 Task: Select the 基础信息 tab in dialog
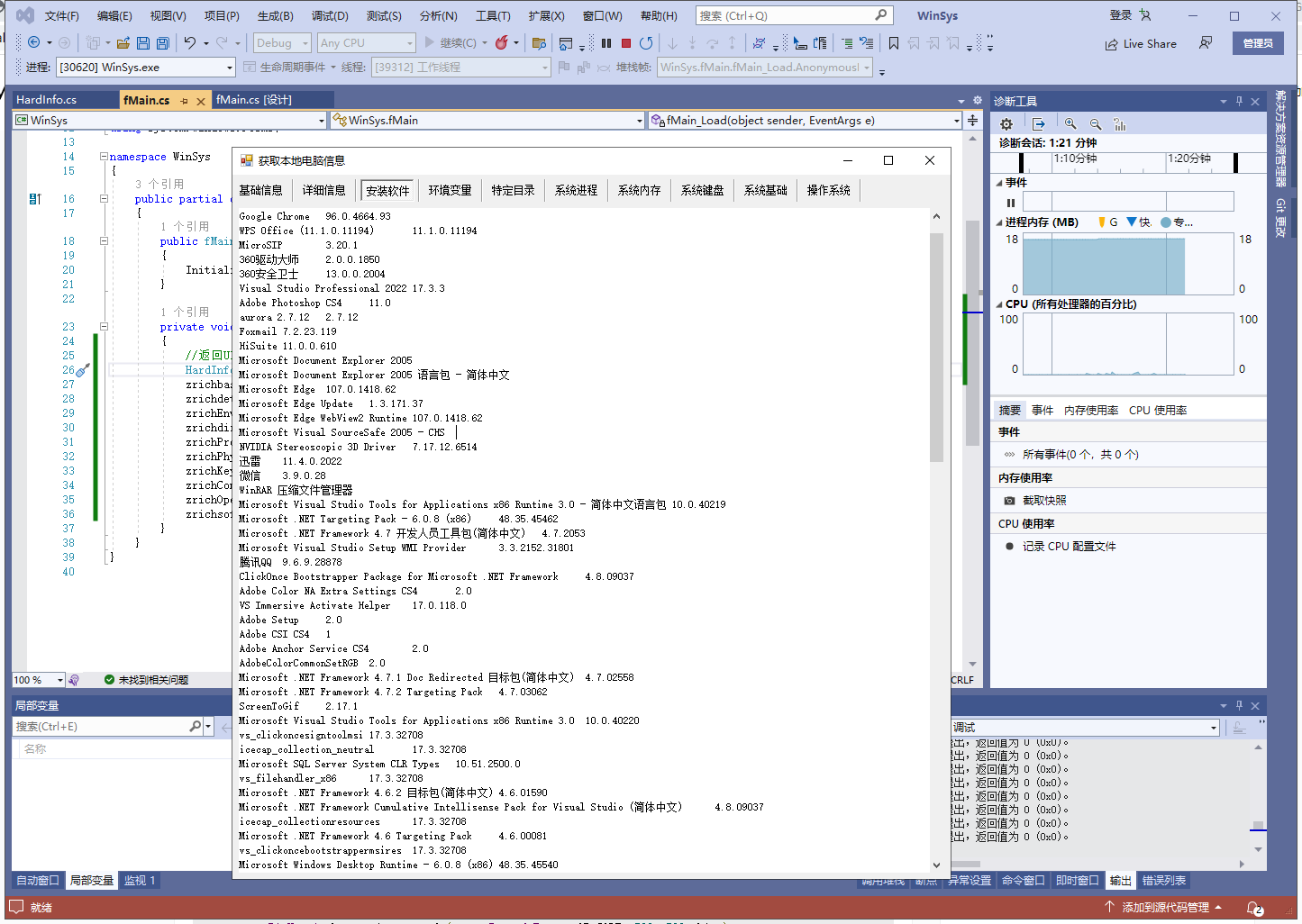pos(261,190)
